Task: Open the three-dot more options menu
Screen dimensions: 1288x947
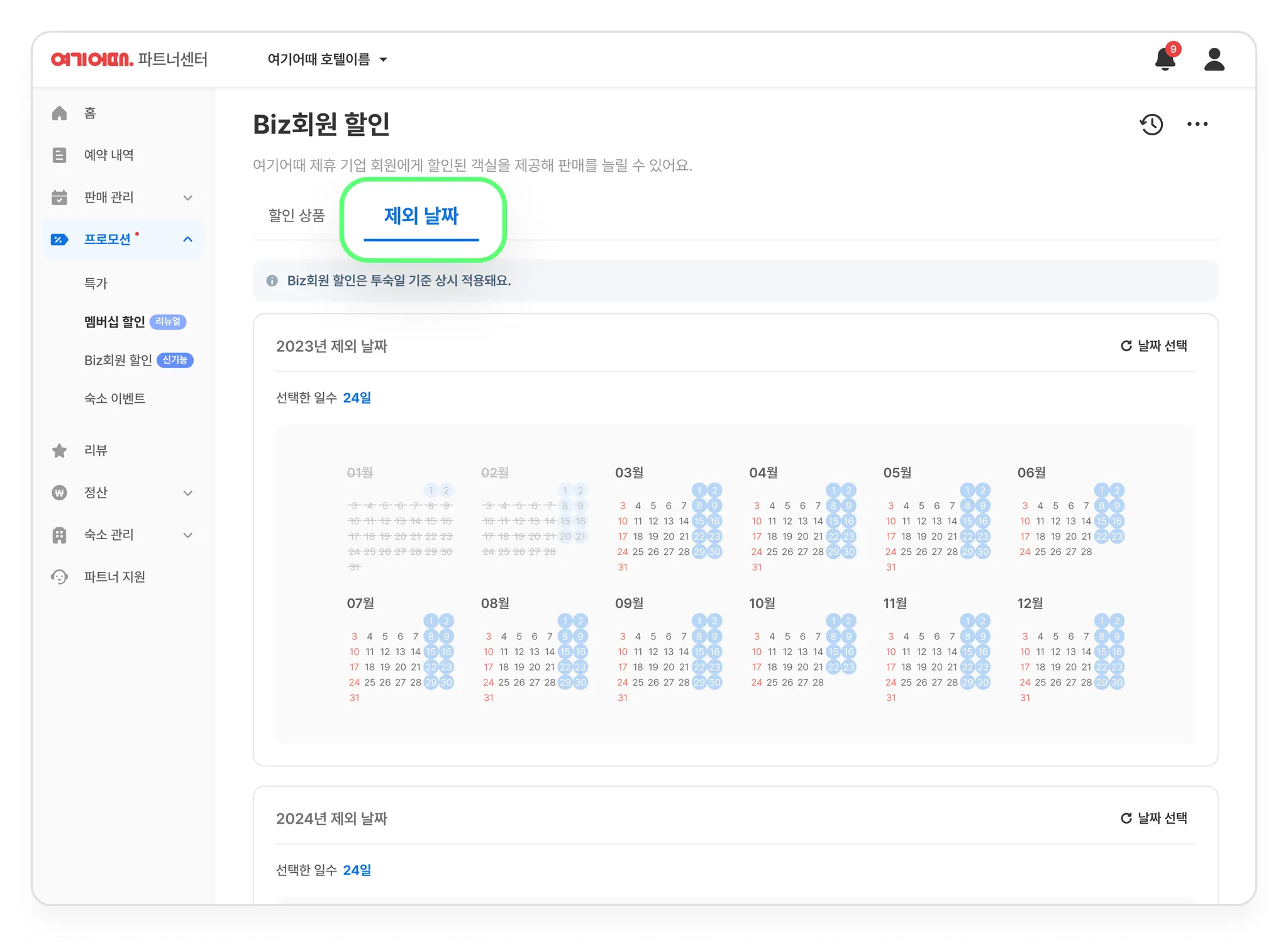Action: point(1197,125)
